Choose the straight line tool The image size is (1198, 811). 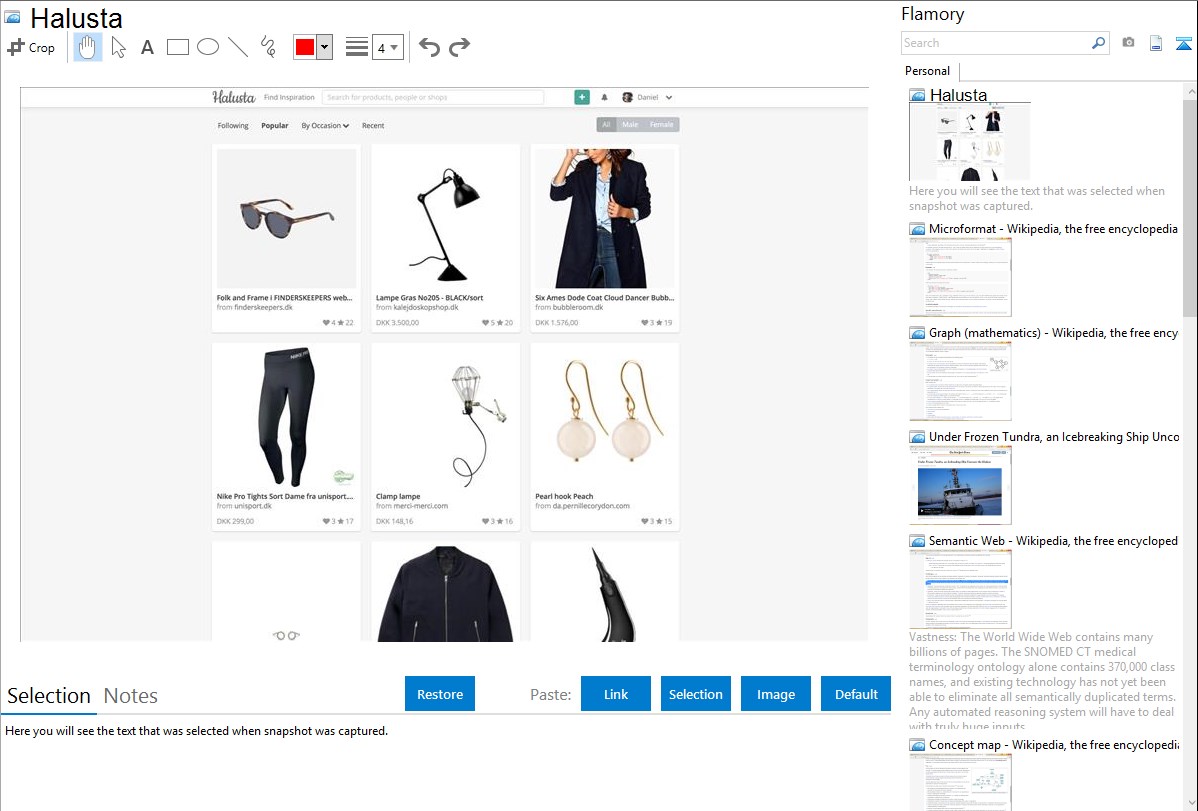pyautogui.click(x=238, y=47)
